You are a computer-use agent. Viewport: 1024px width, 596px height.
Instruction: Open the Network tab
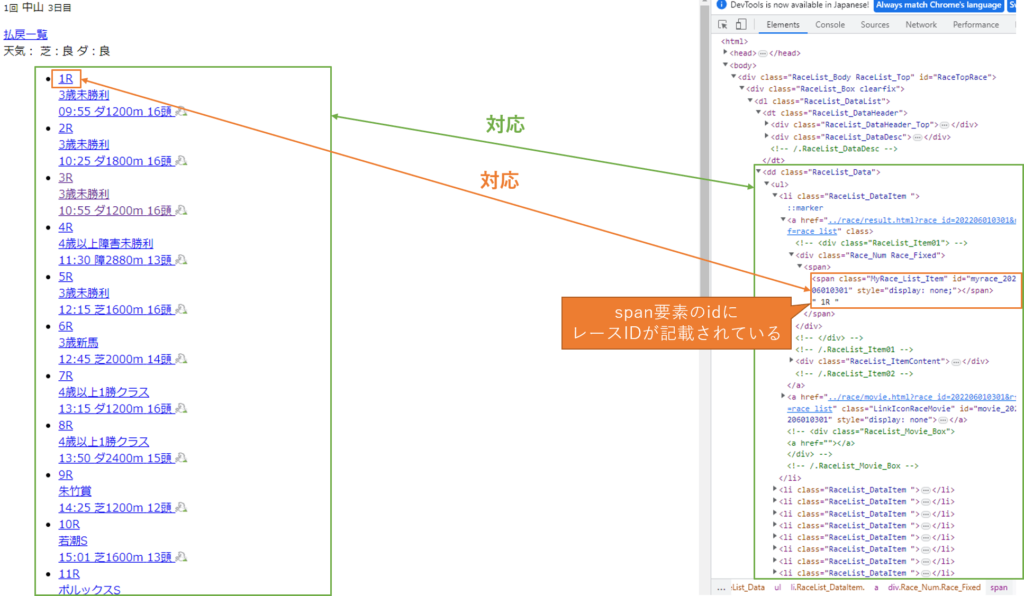(x=921, y=25)
